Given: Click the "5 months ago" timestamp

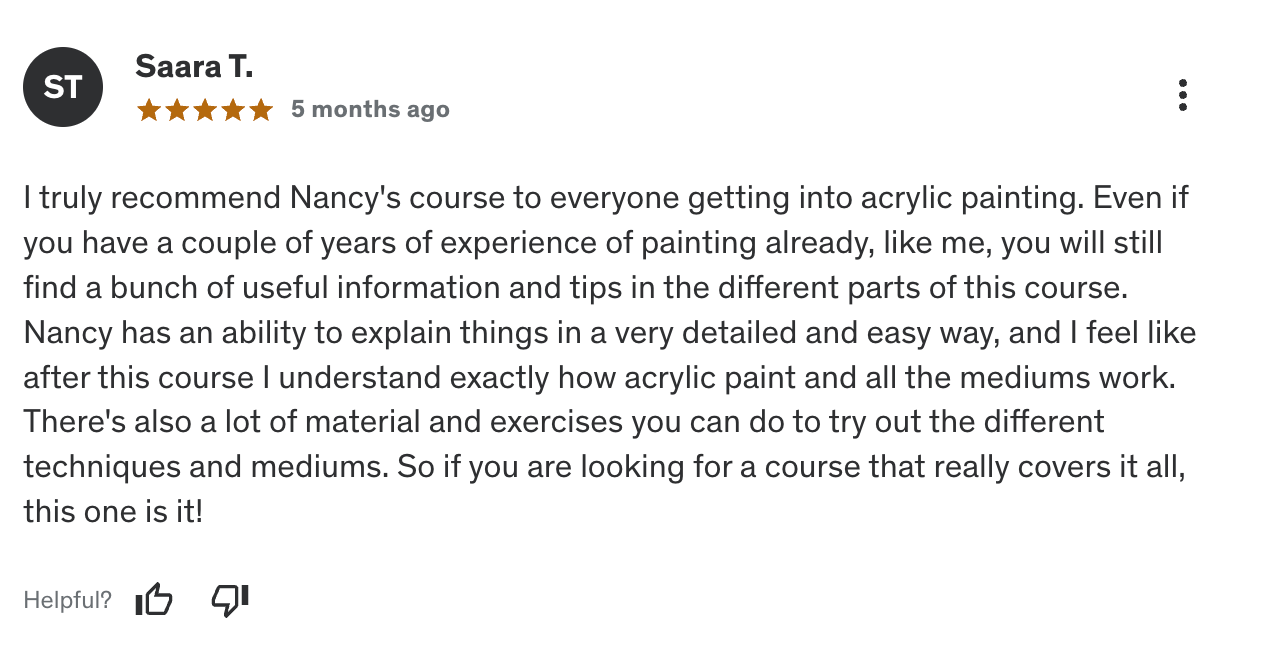Looking at the screenshot, I should [370, 110].
